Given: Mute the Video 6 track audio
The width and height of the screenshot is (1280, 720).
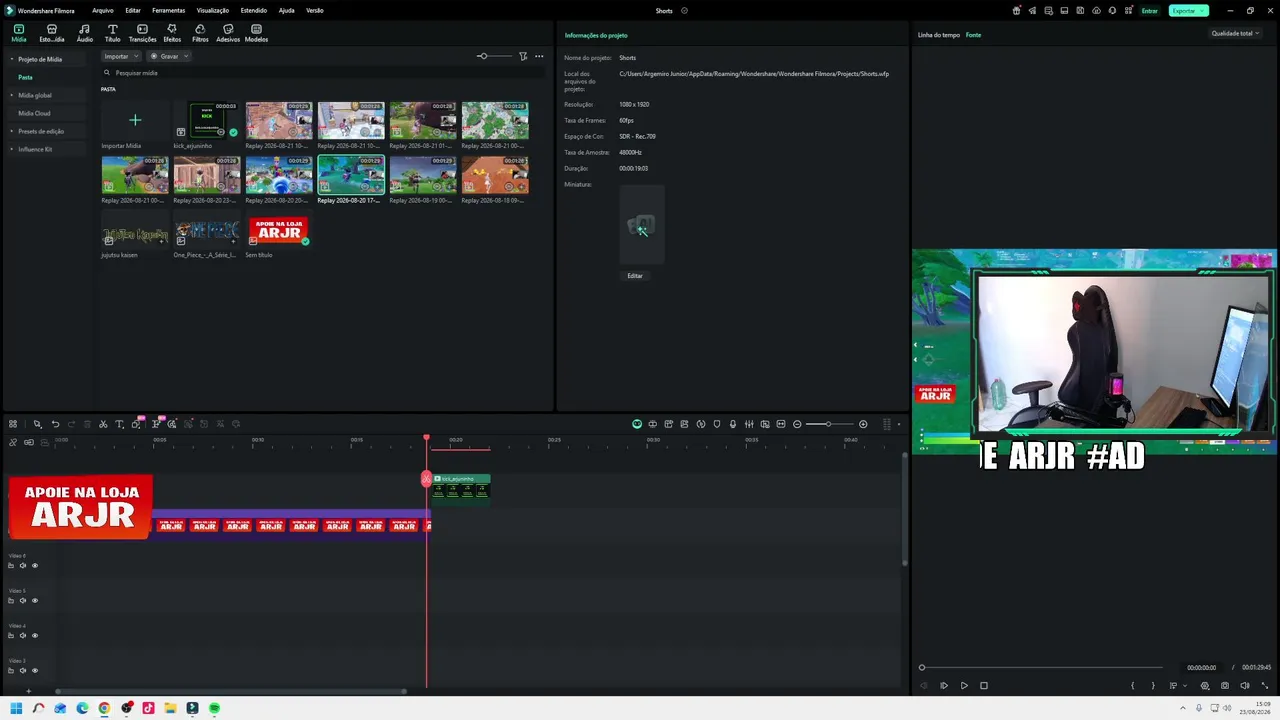Looking at the screenshot, I should point(23,566).
